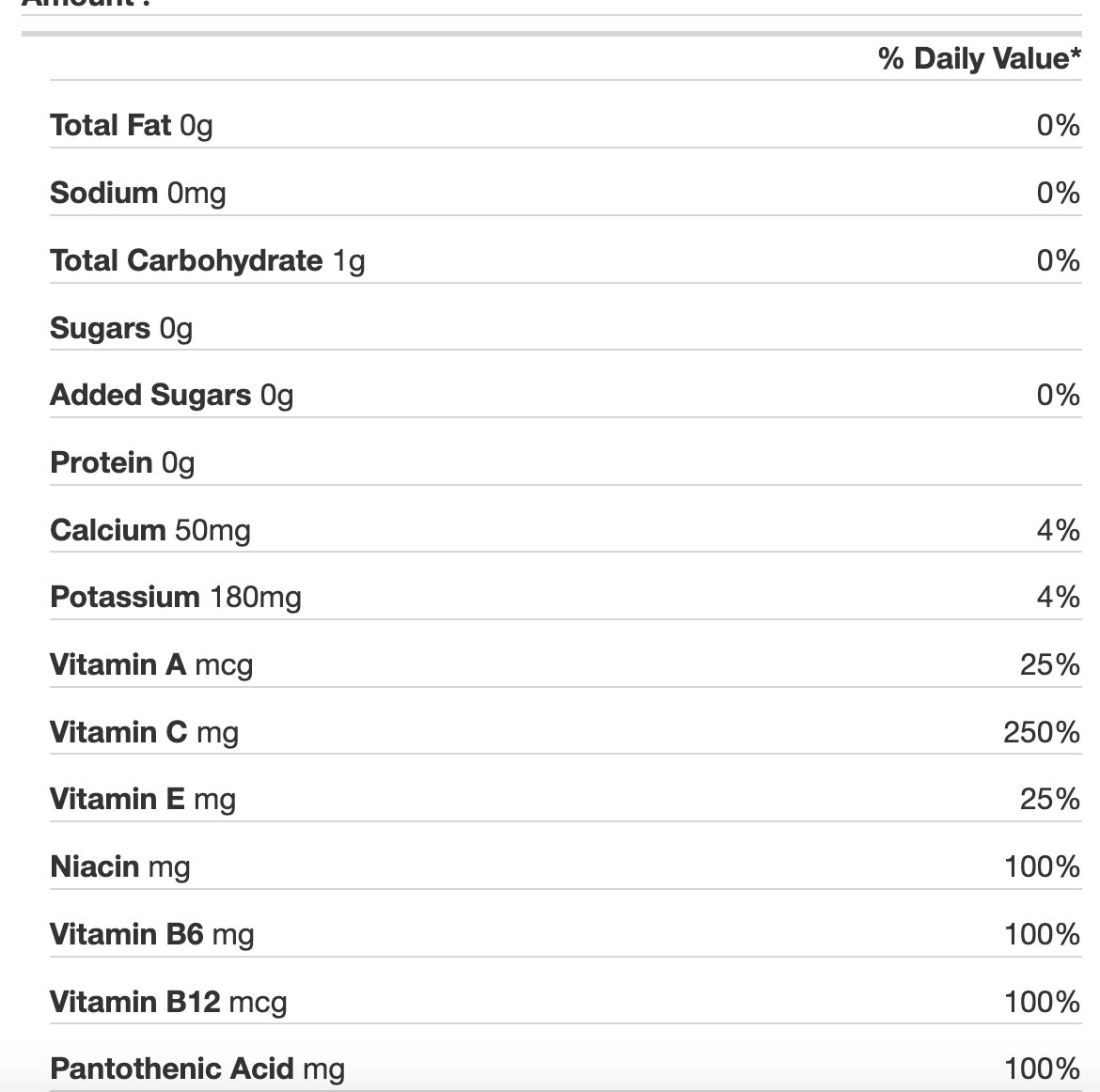Click the Vitamin B12 mcg row

[x=565, y=1002]
